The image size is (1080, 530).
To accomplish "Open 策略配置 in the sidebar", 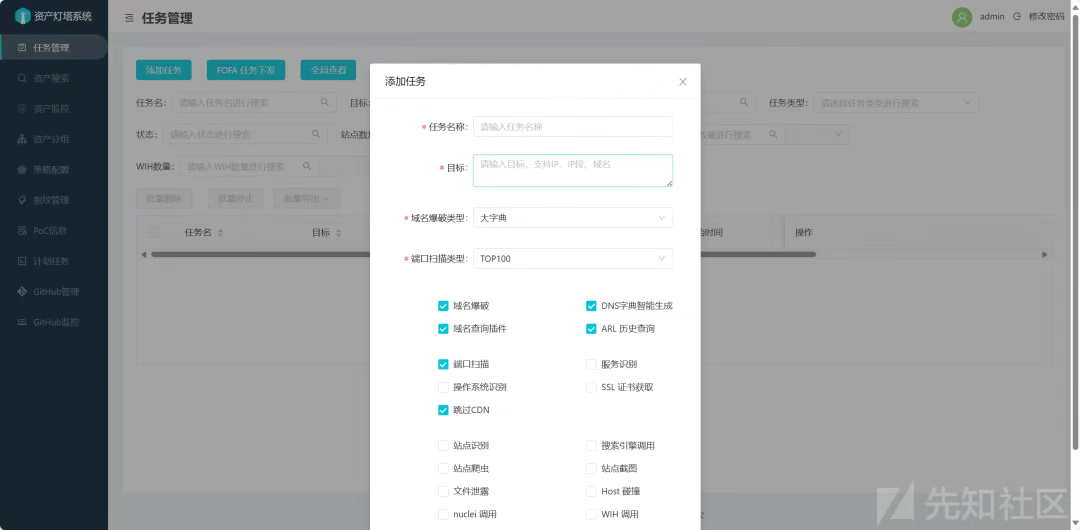I will [53, 170].
